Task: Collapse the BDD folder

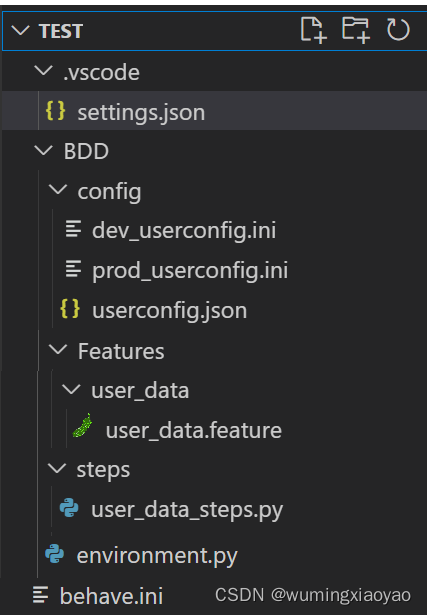Action: [43, 150]
